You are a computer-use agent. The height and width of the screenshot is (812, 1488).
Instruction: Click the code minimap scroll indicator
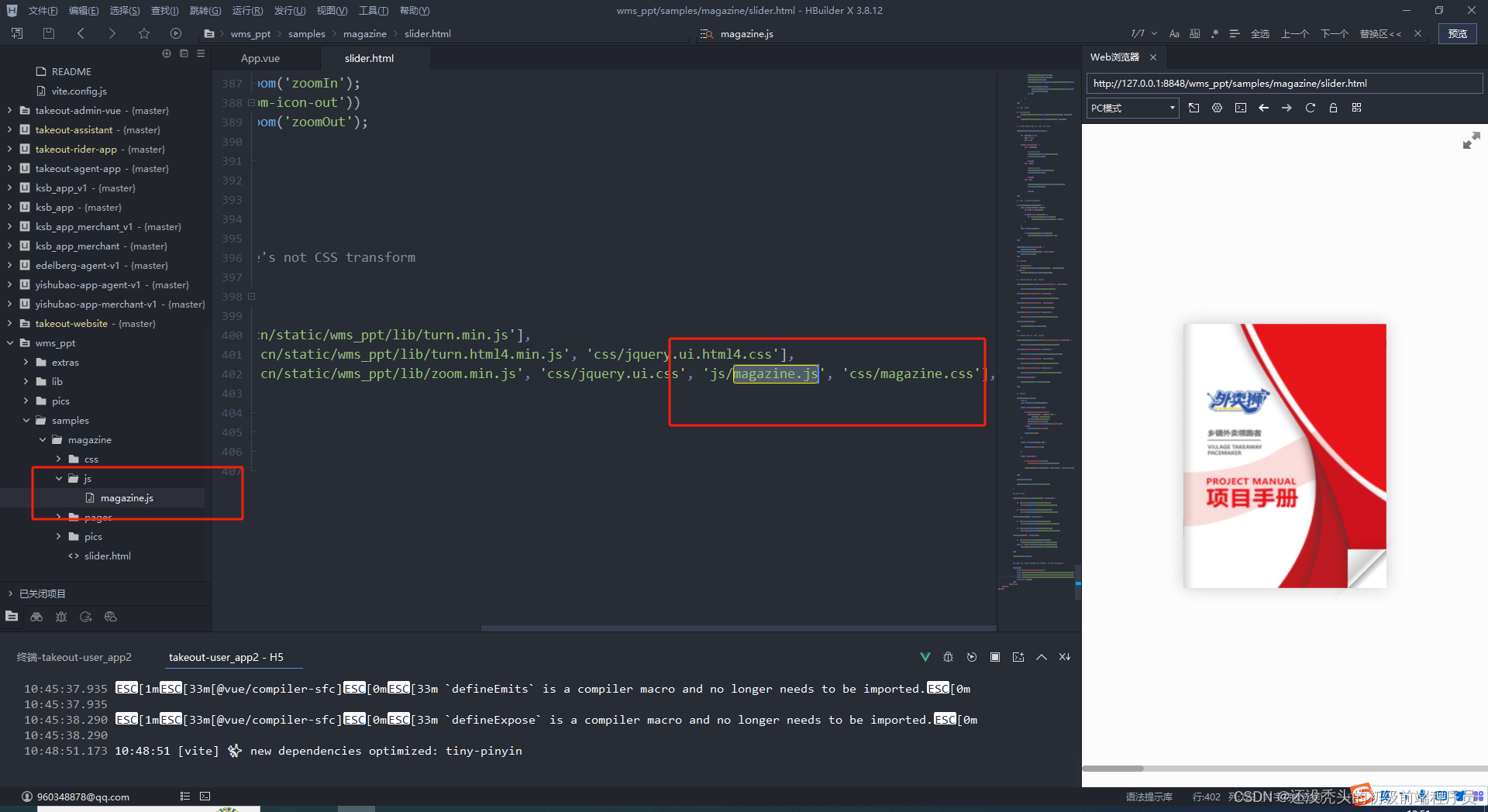[1077, 583]
